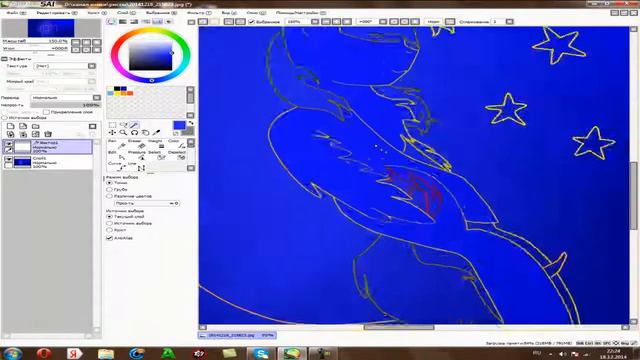Create a new normal layer
The width and height of the screenshot is (640, 360).
click(x=11, y=126)
